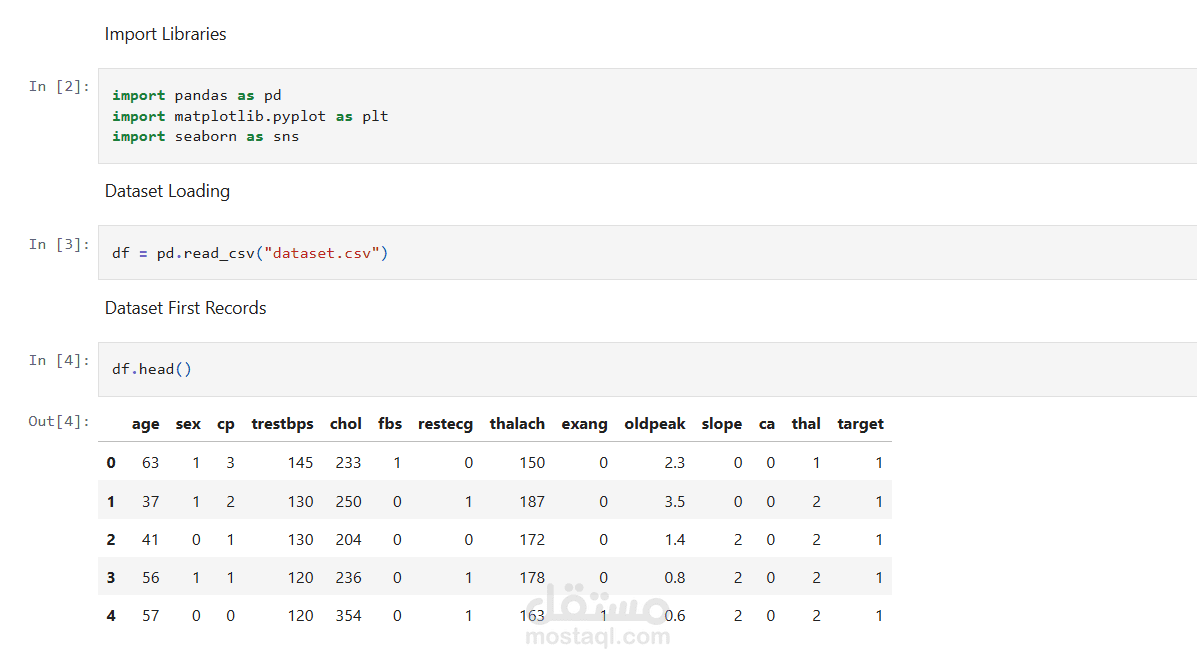Image resolution: width=1197 pixels, height=662 pixels.
Task: Click the "oldpeak" column header
Action: click(655, 424)
